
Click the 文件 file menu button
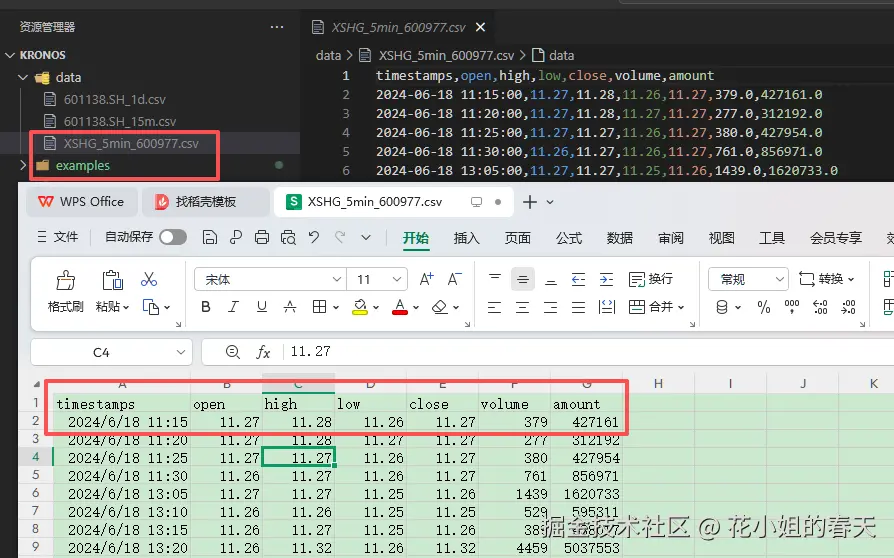(x=57, y=237)
